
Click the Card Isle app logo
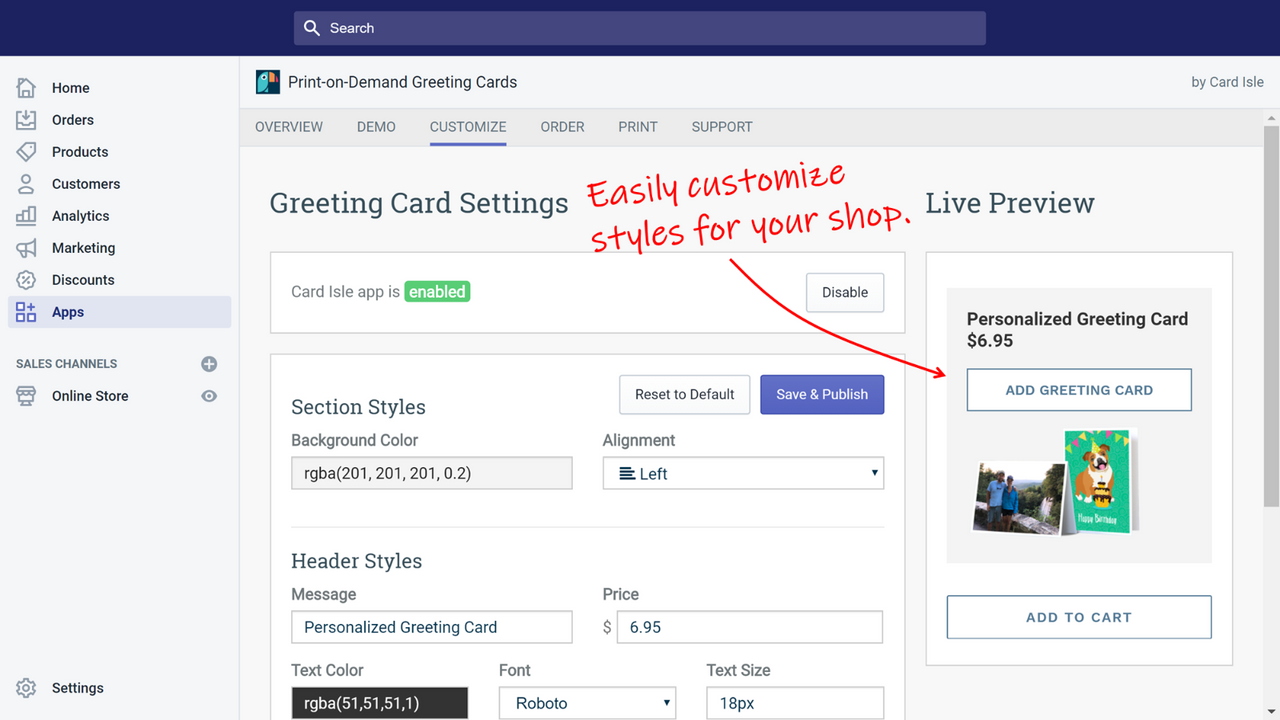[268, 82]
